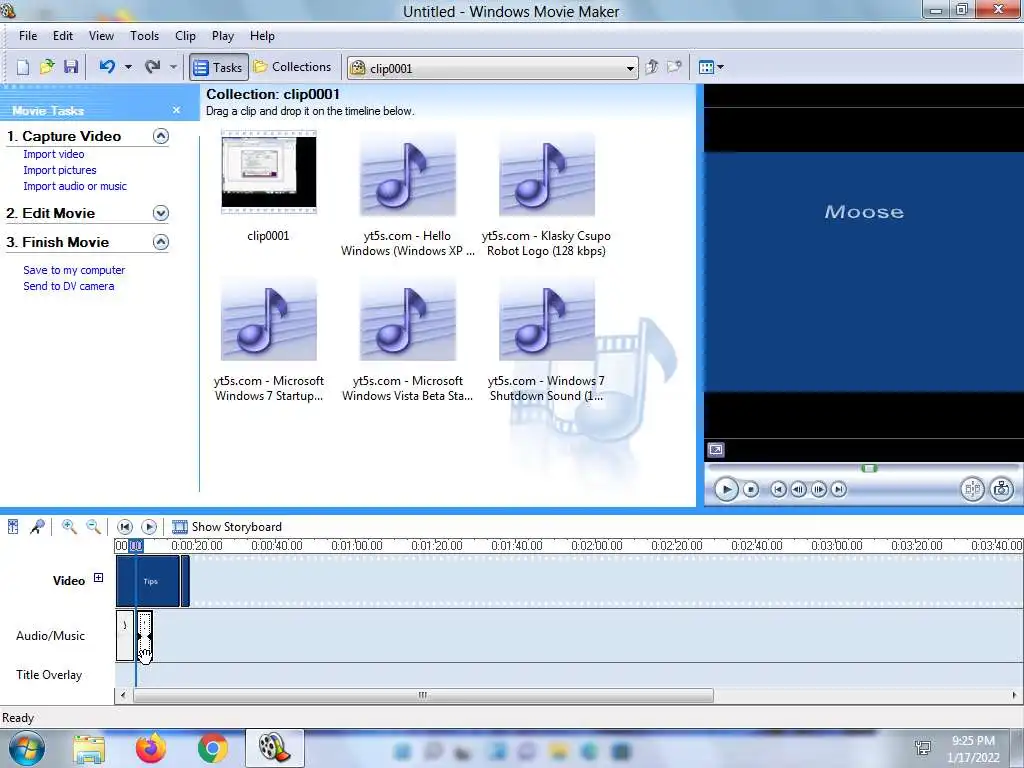
Task: Open the Play menu
Action: [223, 36]
